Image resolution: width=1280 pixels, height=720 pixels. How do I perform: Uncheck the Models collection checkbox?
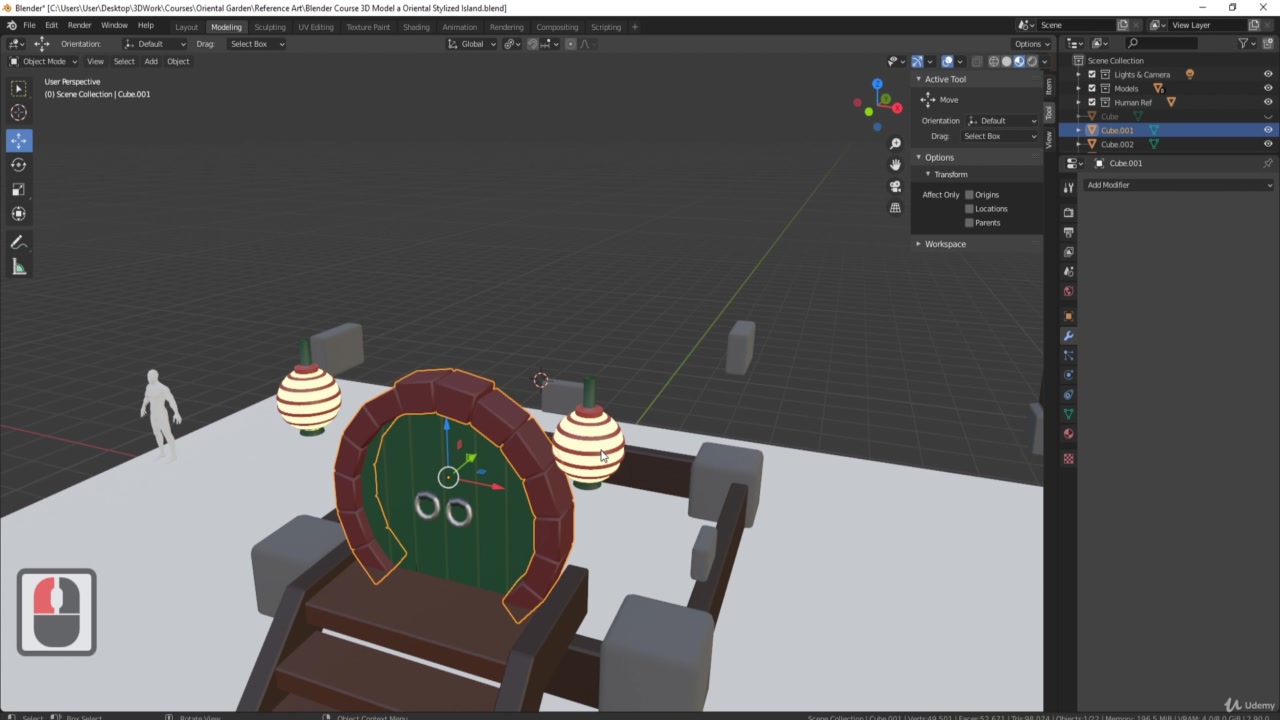[x=1092, y=88]
